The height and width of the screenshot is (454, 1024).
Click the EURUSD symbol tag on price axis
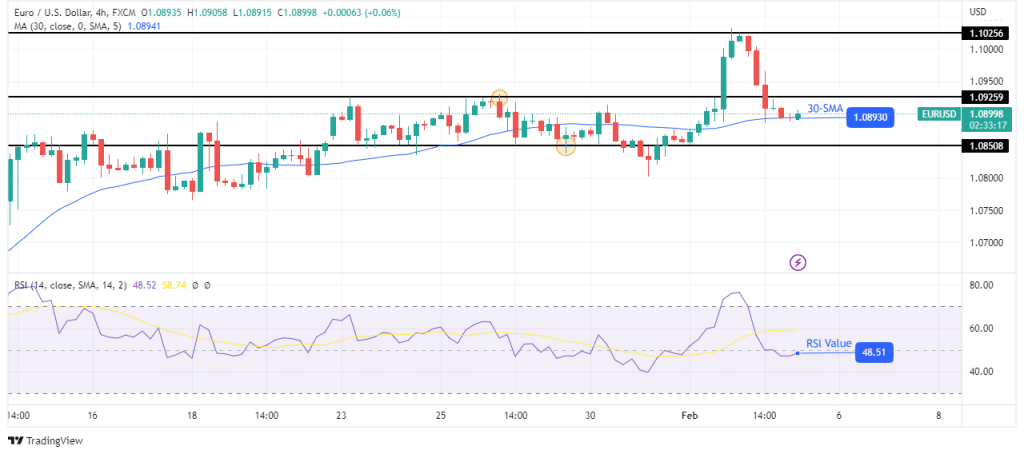[938, 114]
